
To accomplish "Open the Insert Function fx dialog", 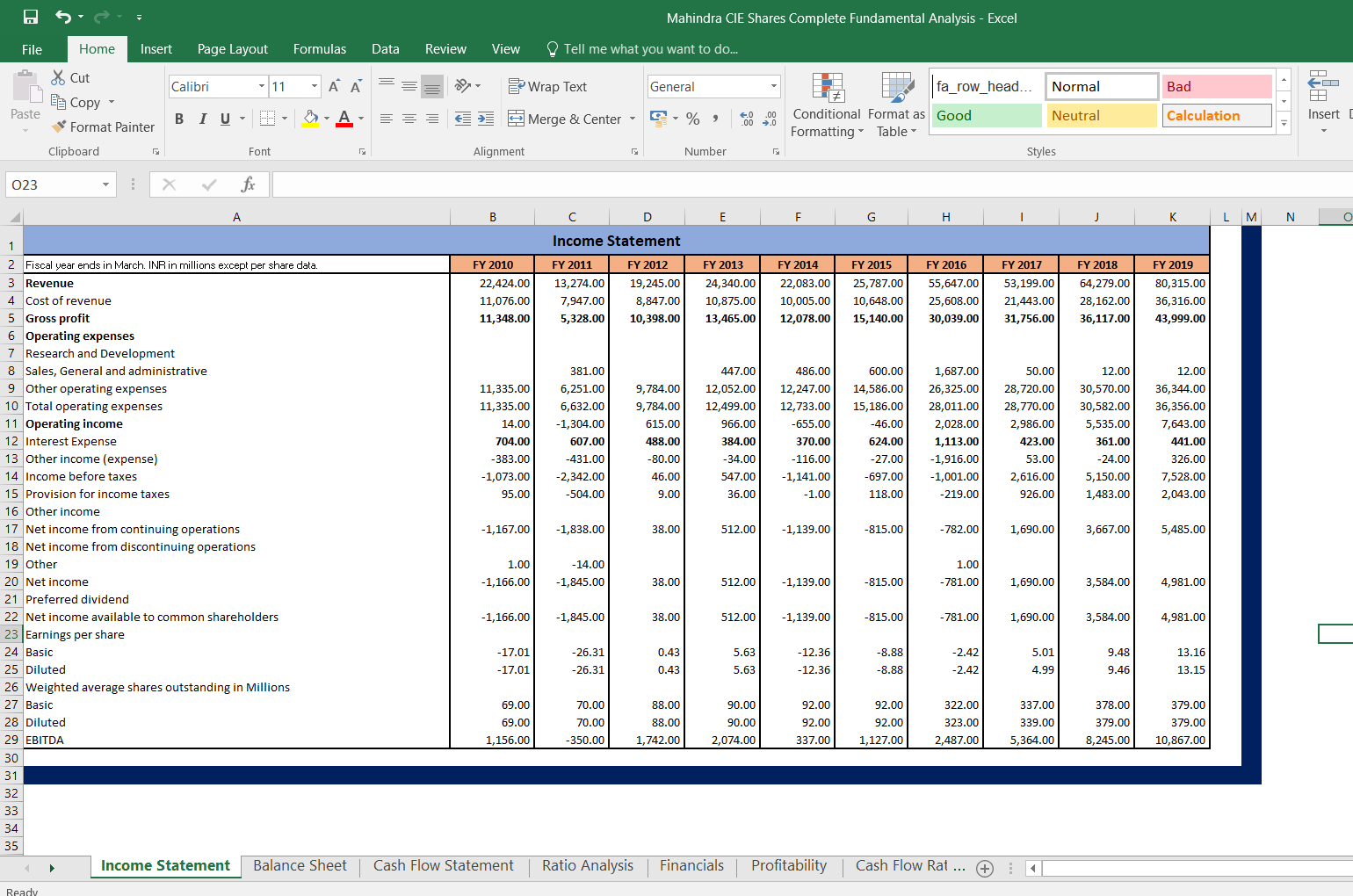I will tap(248, 184).
